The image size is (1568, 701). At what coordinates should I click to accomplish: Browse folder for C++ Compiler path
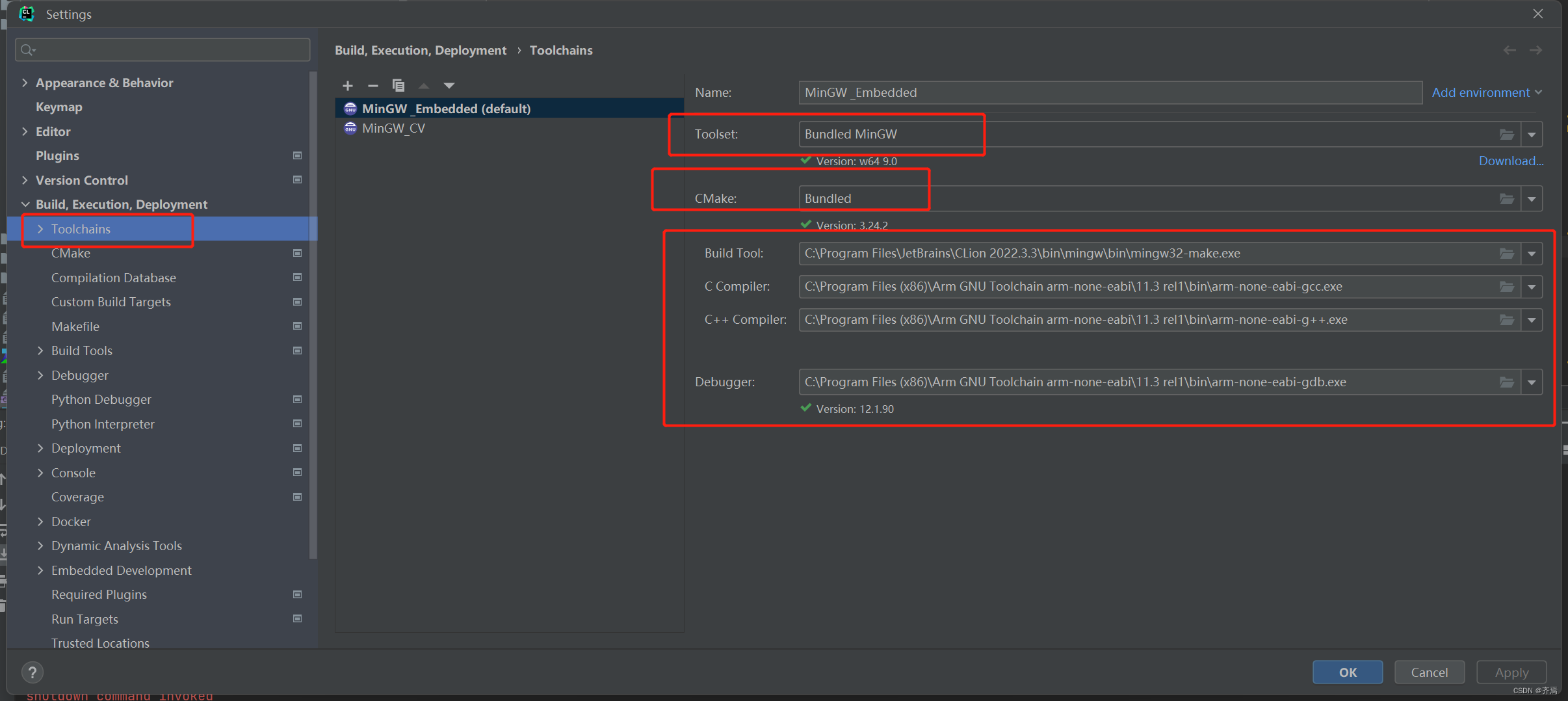coord(1507,320)
